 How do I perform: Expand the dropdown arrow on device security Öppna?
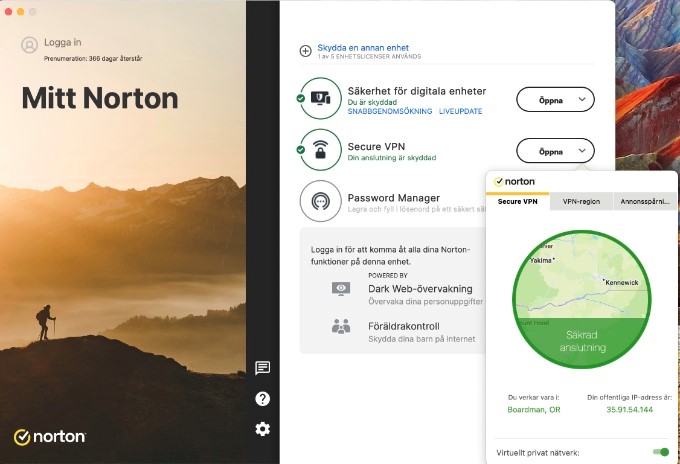click(582, 99)
